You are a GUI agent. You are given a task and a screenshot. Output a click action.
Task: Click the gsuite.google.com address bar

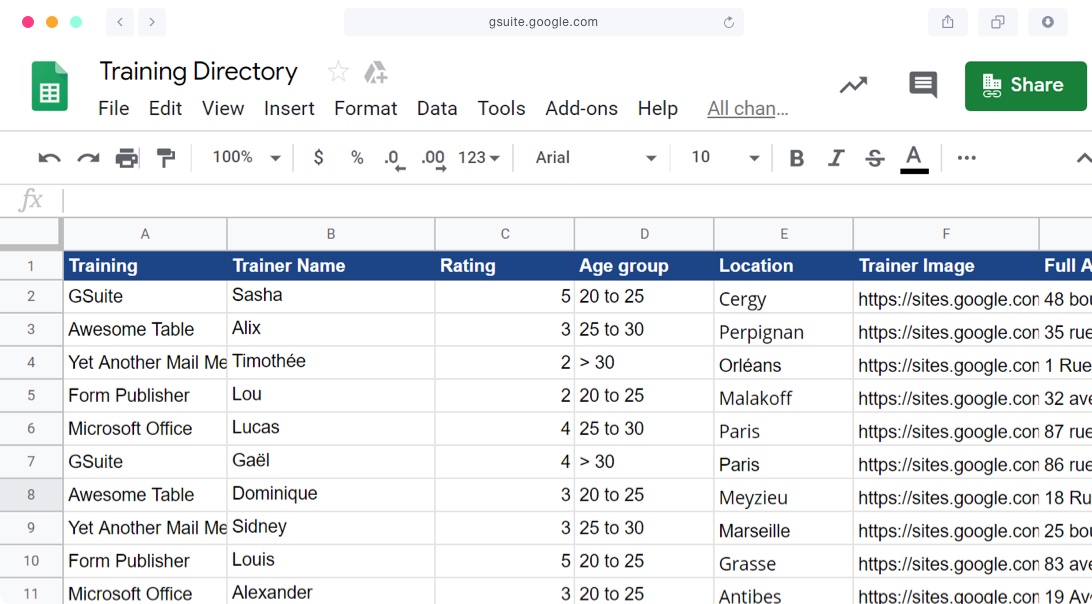pos(543,22)
